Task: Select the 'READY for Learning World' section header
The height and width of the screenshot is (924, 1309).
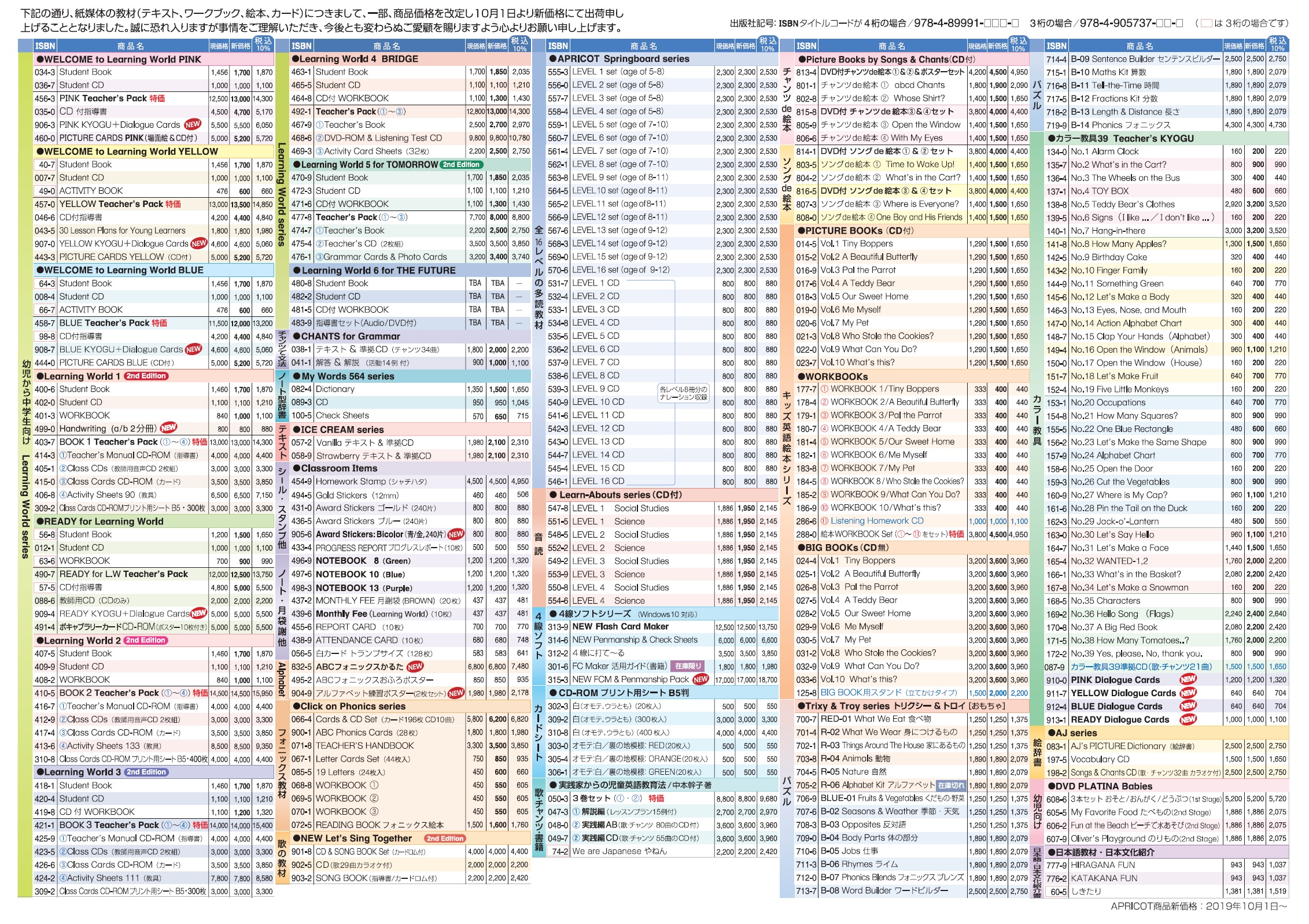Action: coord(153,521)
